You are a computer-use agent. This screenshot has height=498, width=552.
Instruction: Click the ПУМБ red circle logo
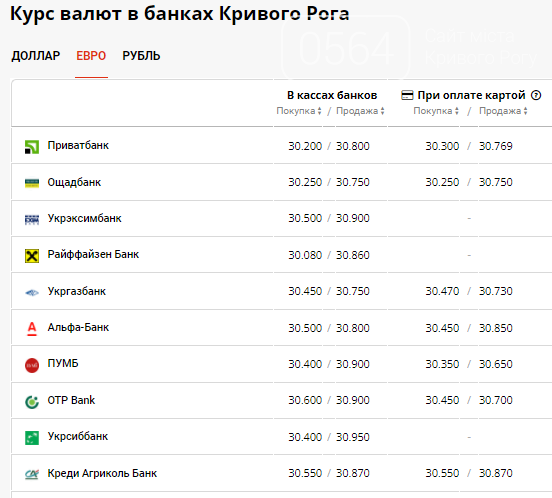point(32,365)
